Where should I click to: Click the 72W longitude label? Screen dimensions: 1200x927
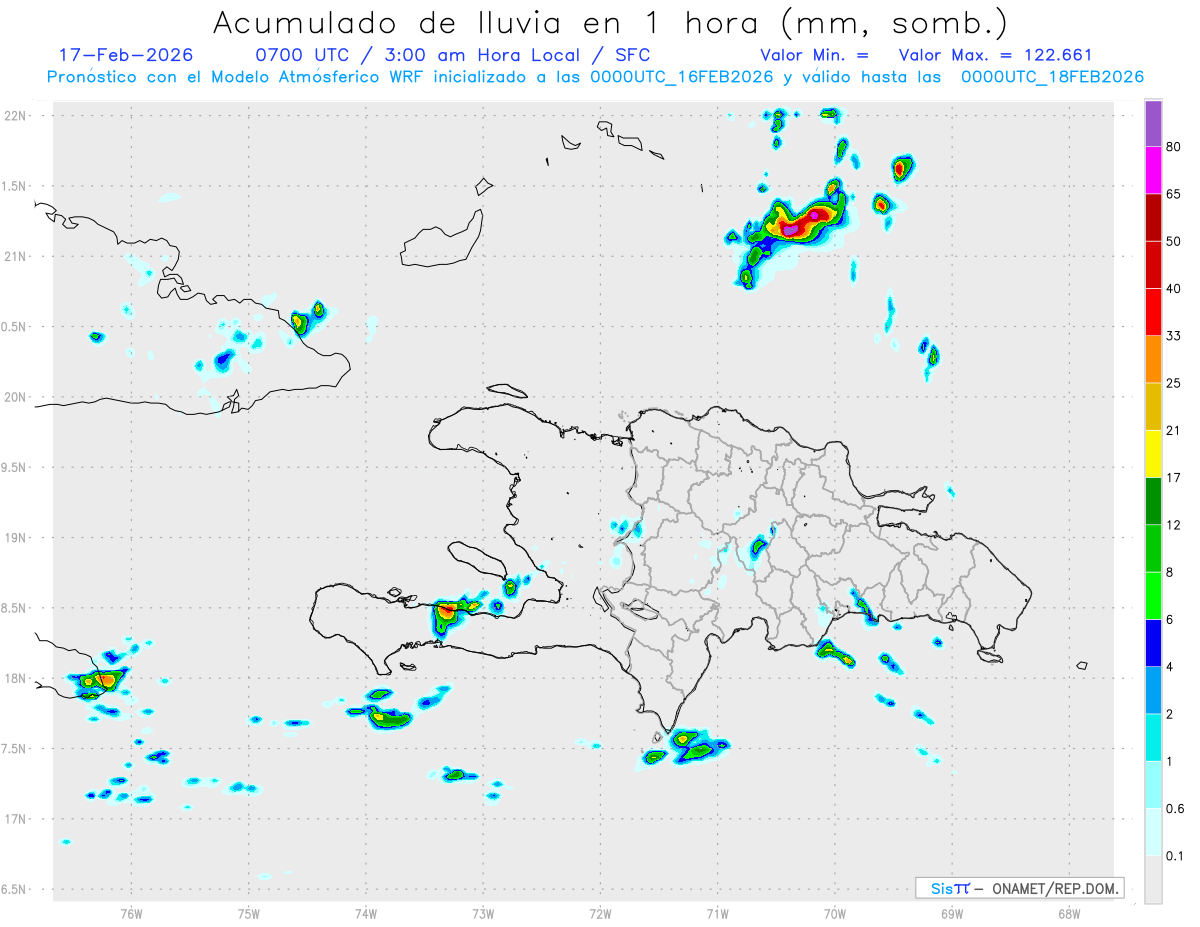601,913
